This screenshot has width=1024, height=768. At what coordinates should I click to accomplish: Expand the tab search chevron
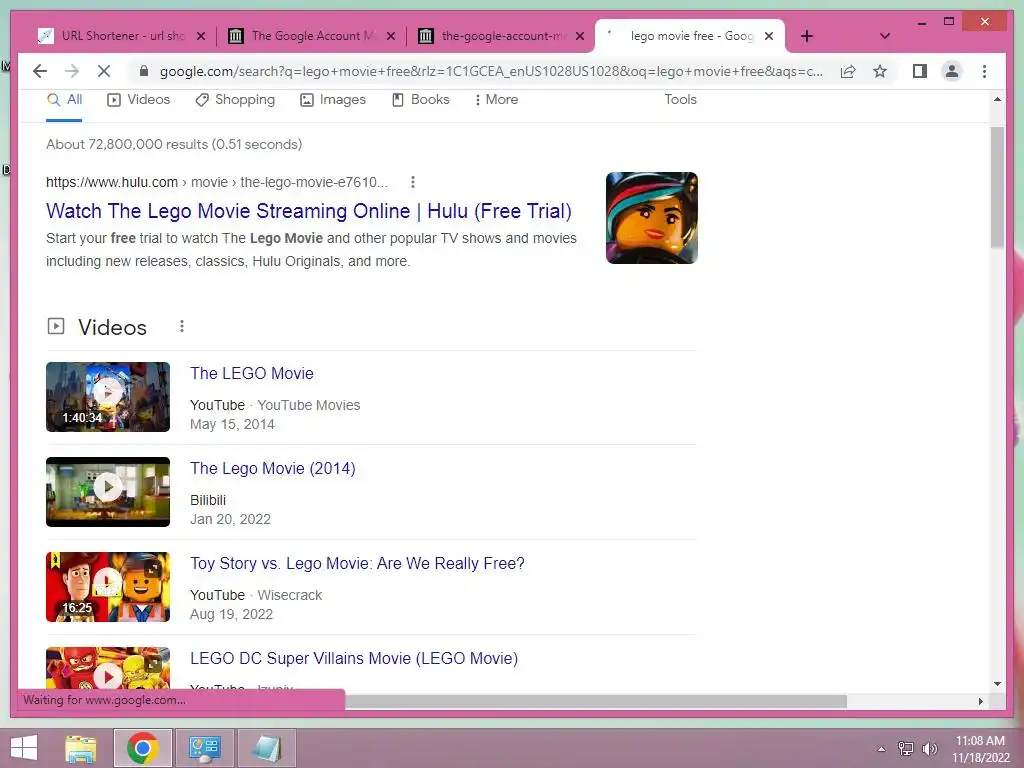coord(884,36)
